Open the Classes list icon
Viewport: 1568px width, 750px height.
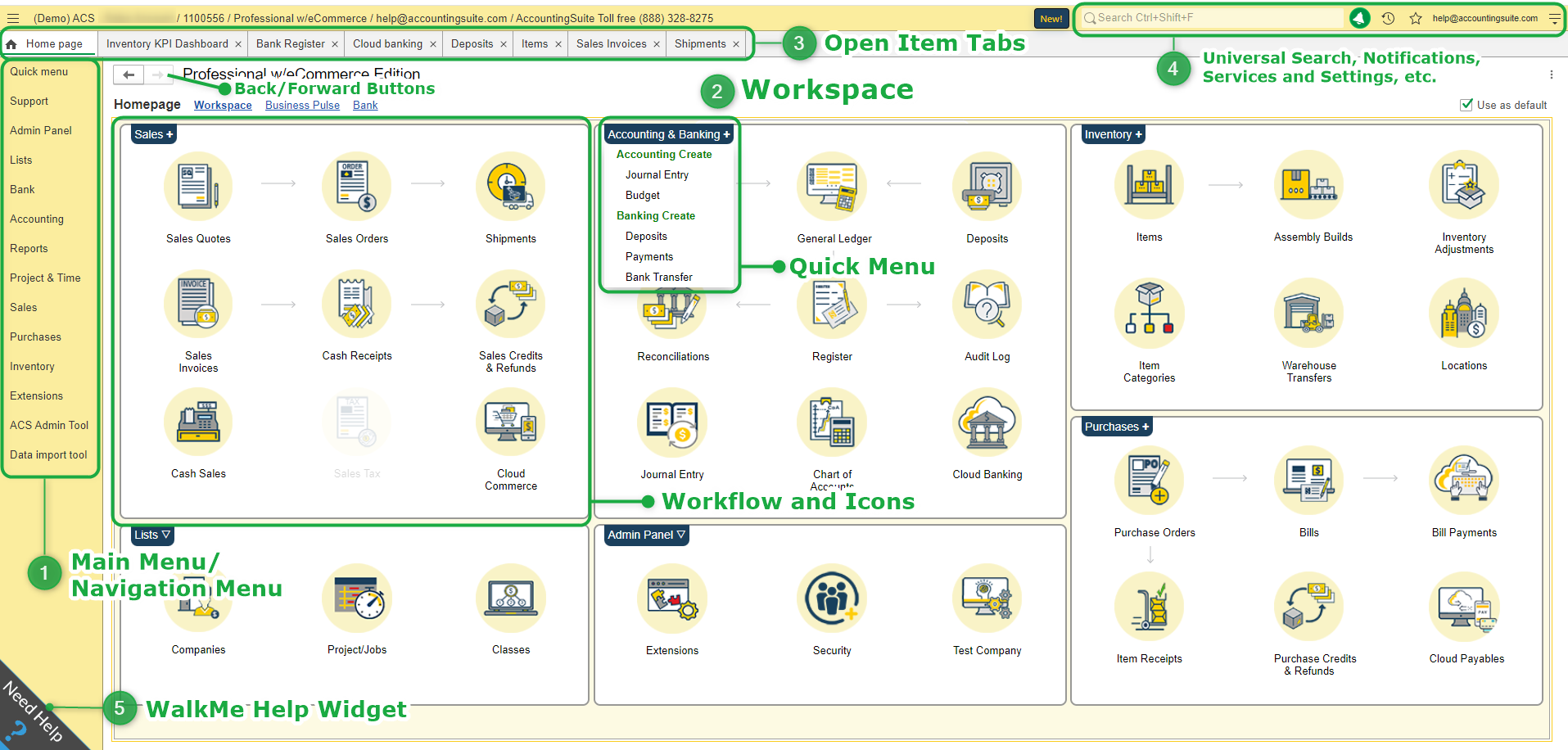(510, 599)
